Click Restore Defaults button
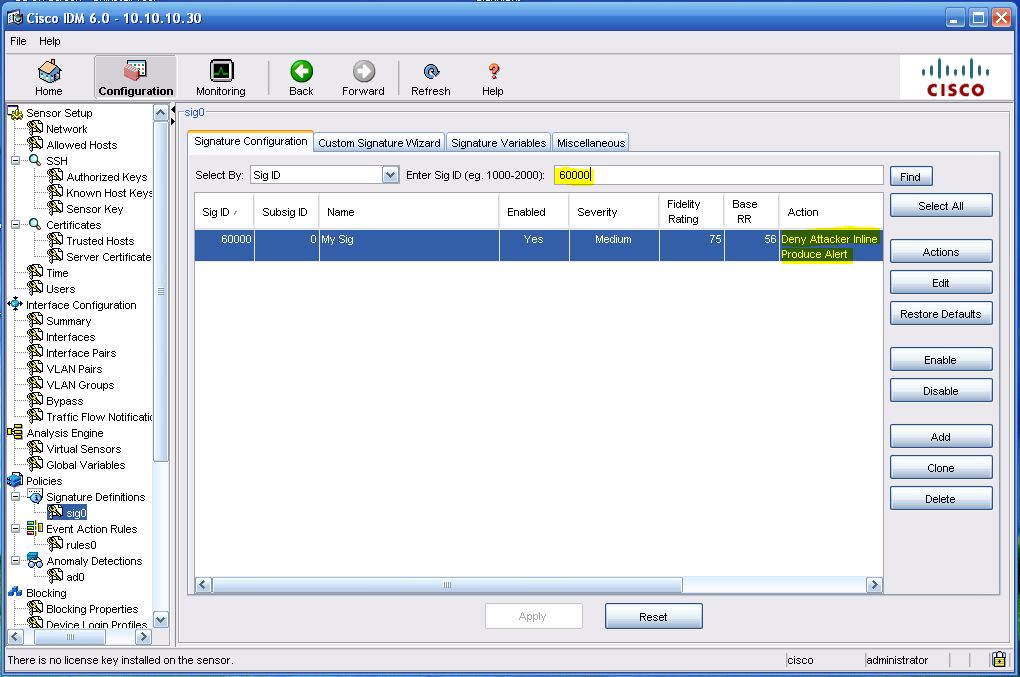1020x677 pixels. [x=941, y=313]
